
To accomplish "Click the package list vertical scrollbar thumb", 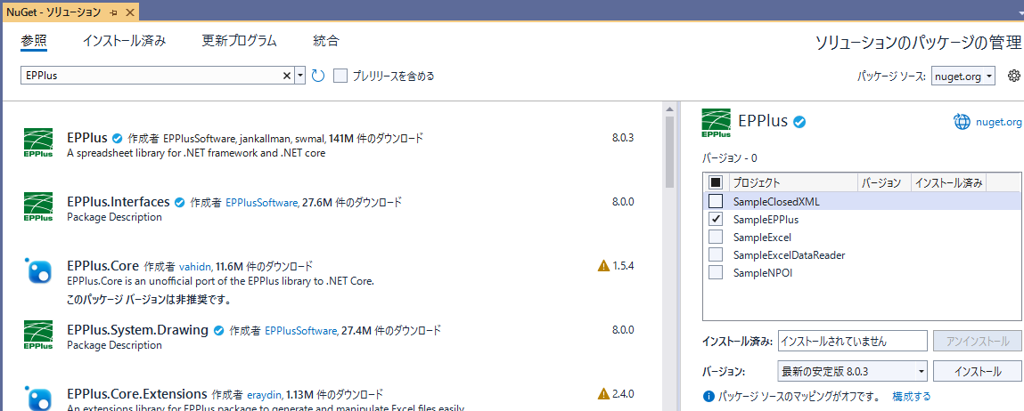I will pyautogui.click(x=669, y=152).
